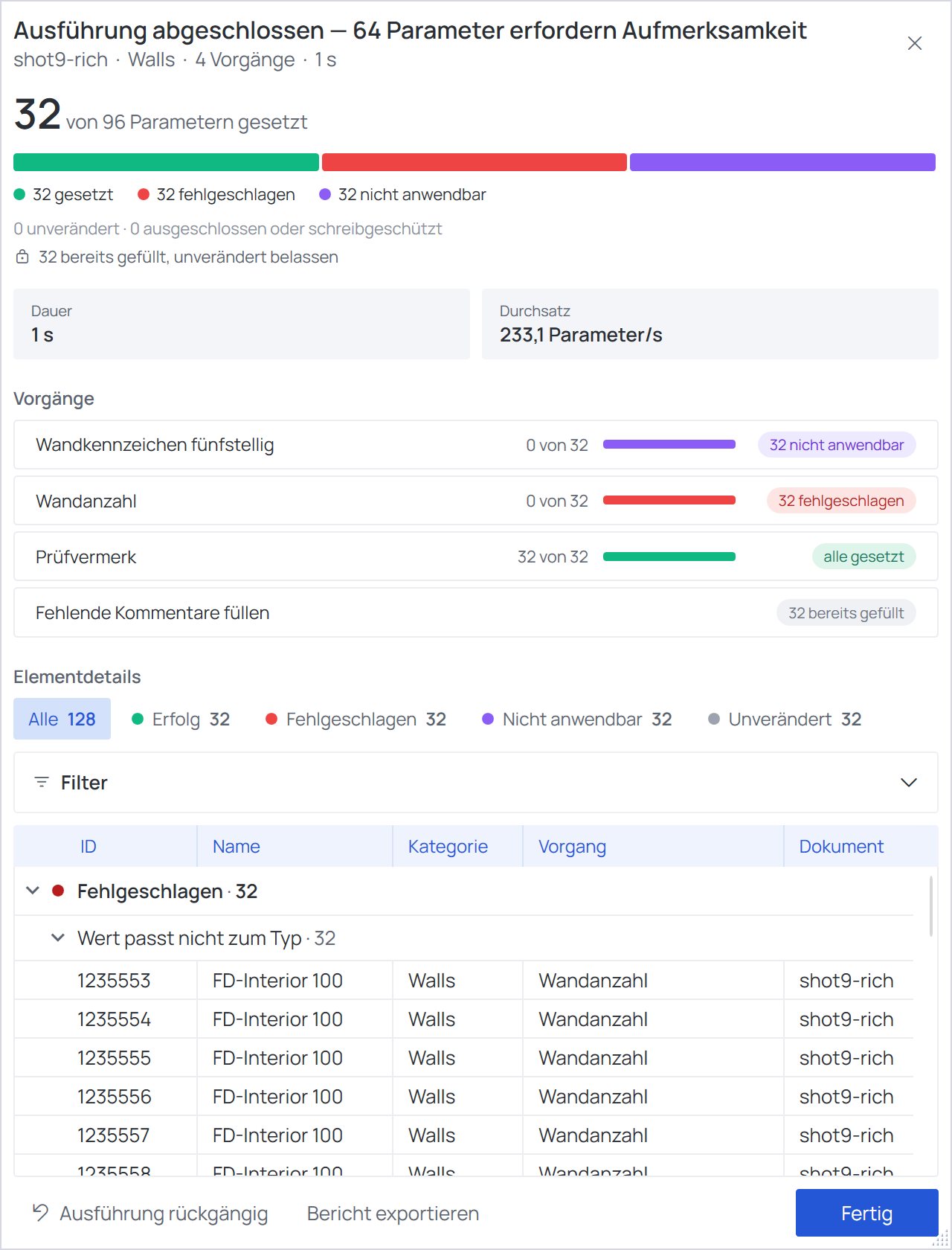Click the Ausführung rückgängig button

pyautogui.click(x=149, y=1213)
